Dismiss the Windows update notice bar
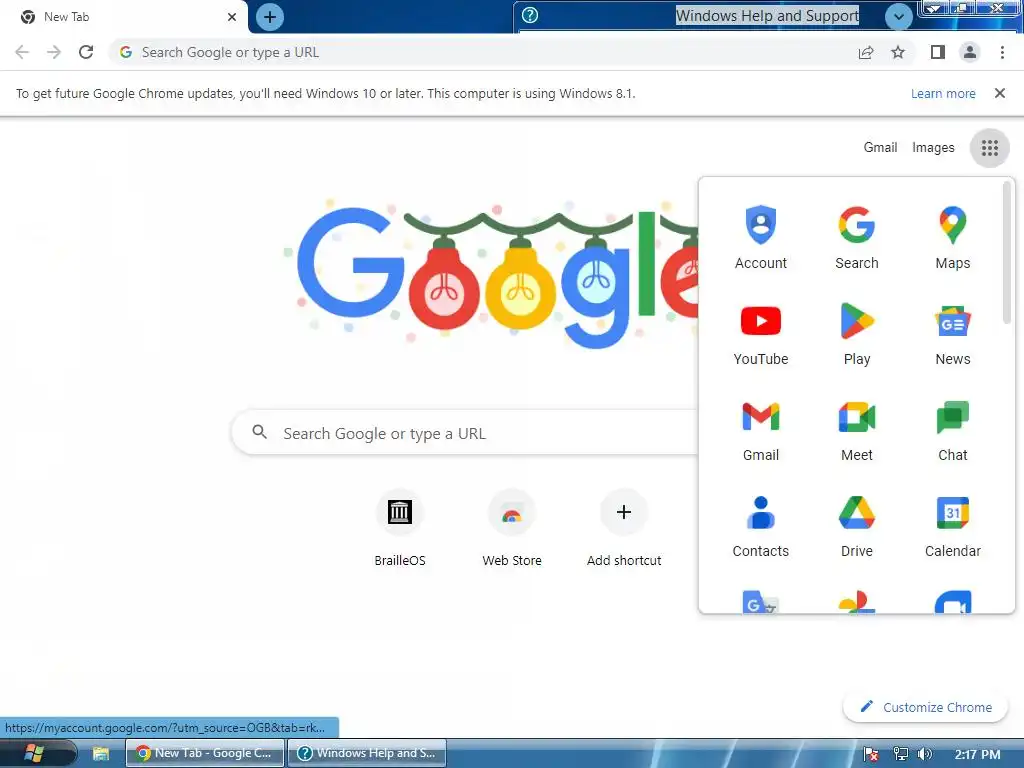Screen dimensions: 1024x768 (x=999, y=93)
